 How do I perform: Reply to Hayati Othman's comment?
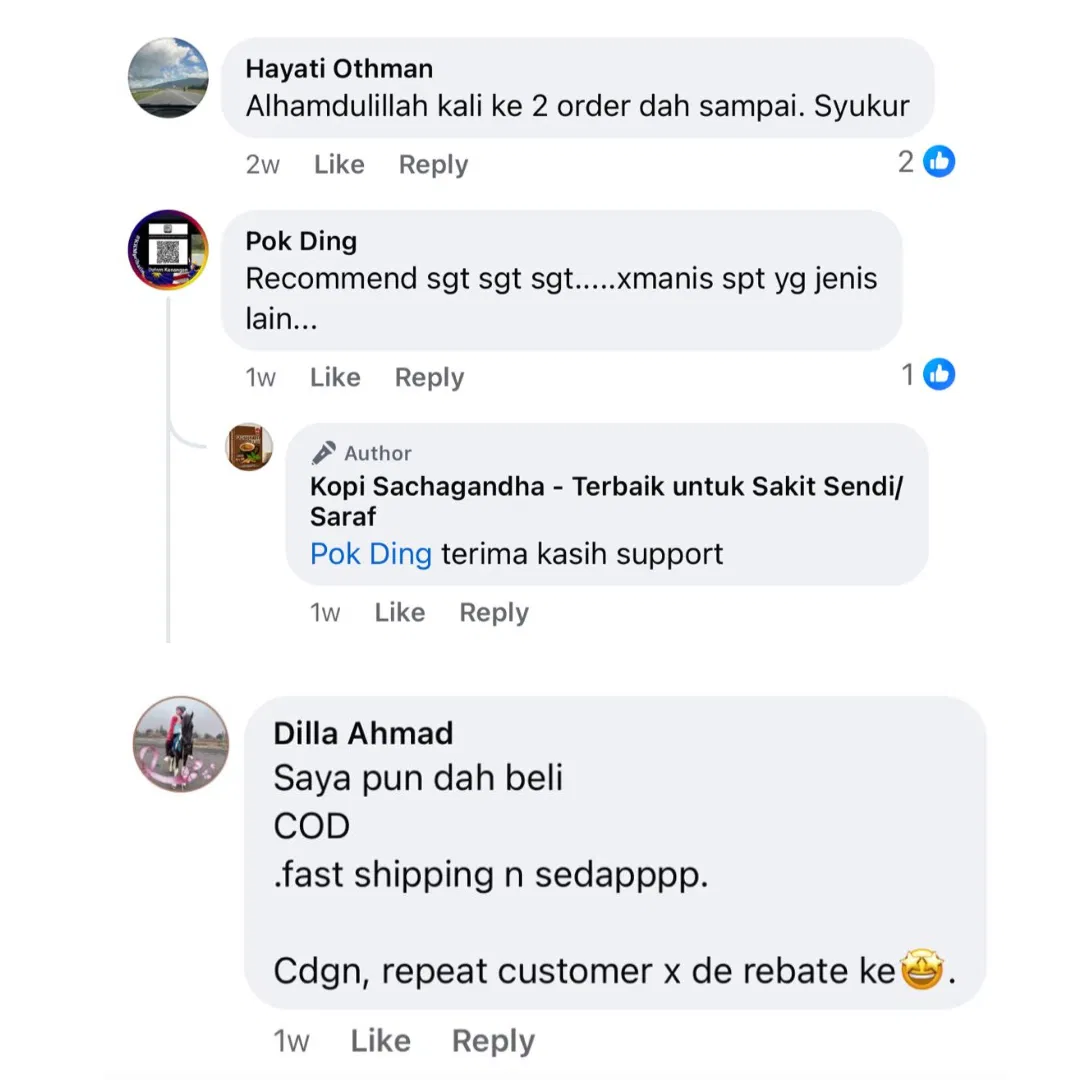point(433,165)
